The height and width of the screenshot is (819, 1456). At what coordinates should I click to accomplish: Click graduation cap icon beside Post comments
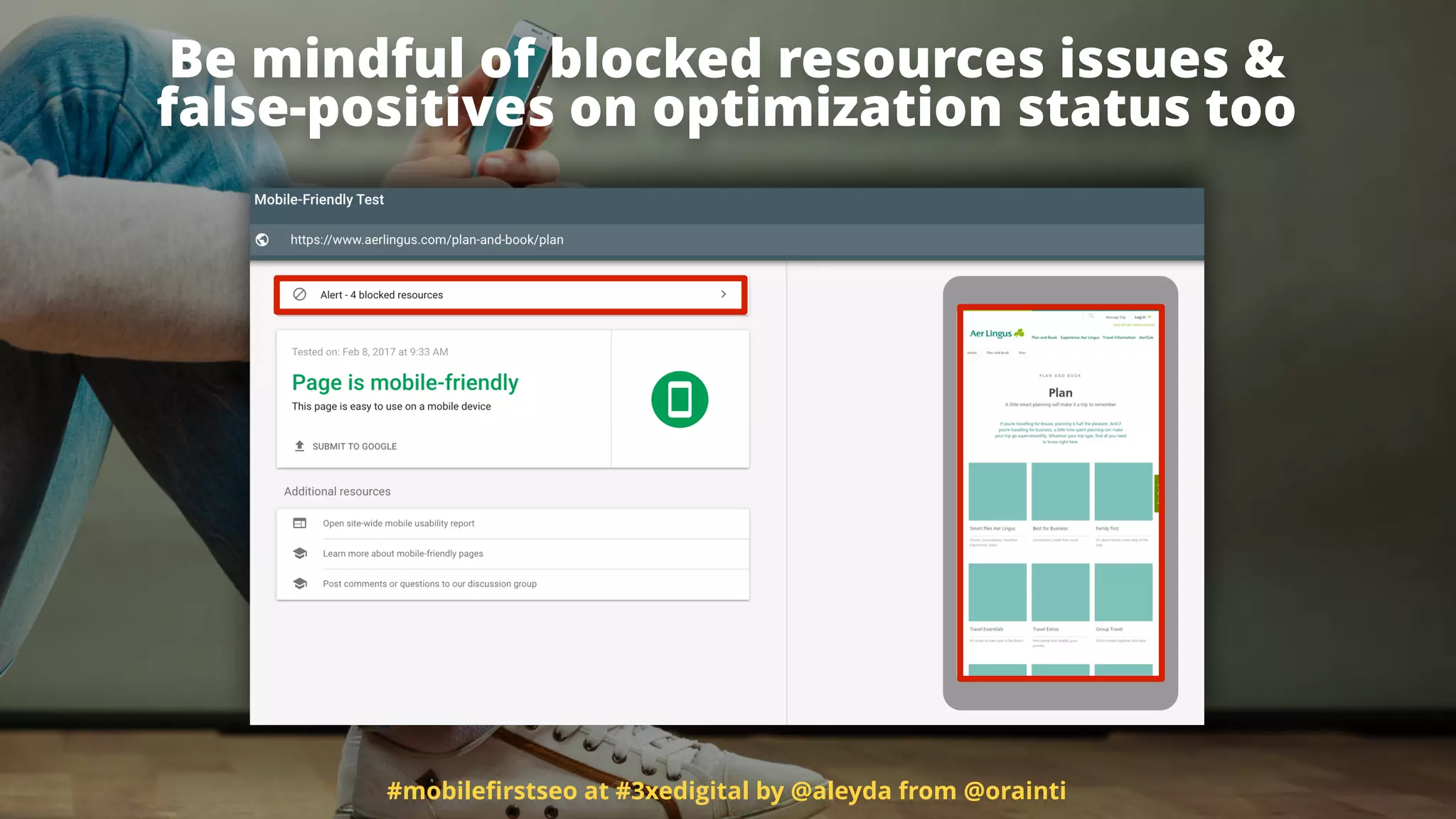[300, 584]
